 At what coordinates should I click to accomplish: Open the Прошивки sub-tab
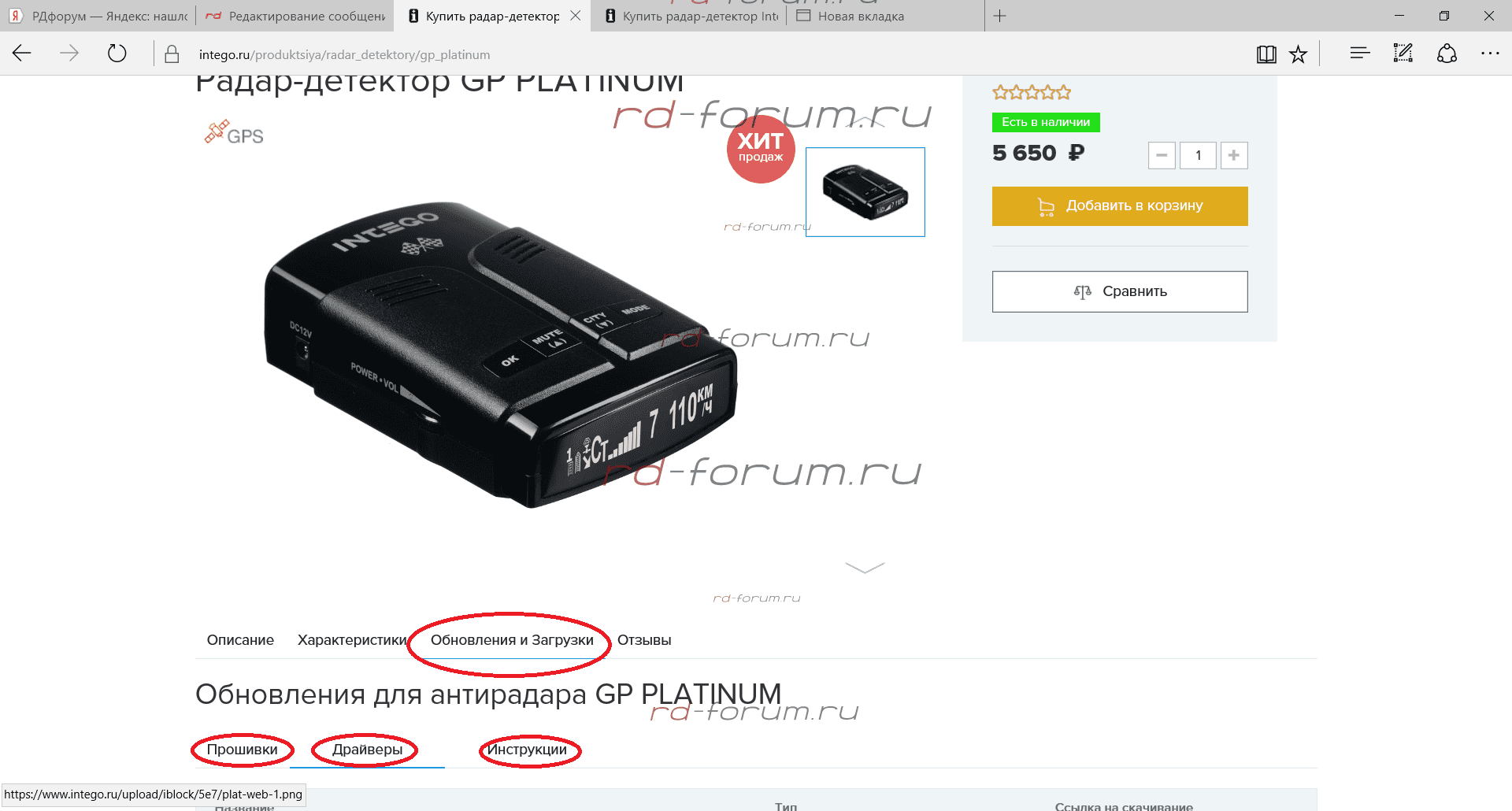click(242, 750)
